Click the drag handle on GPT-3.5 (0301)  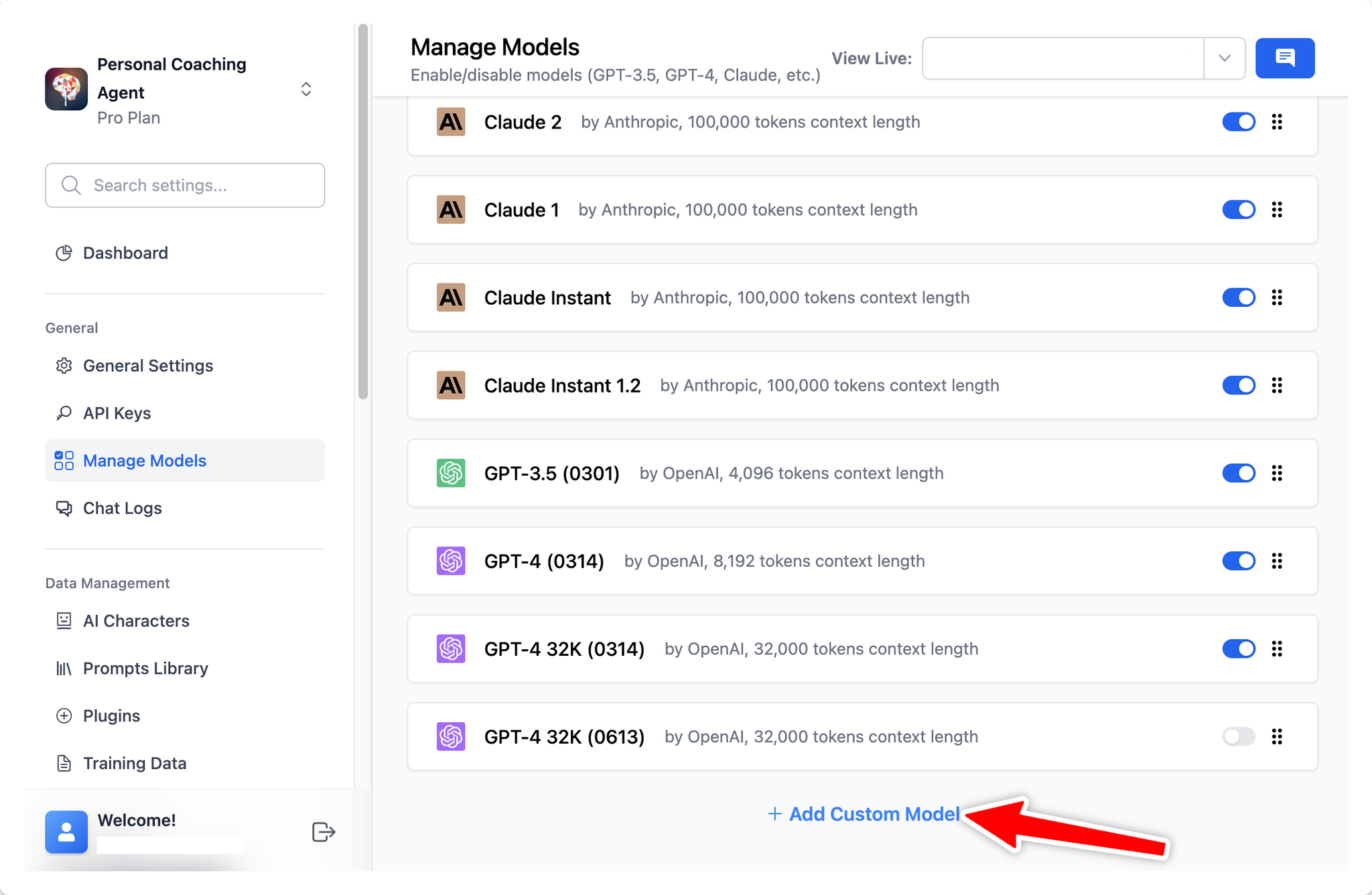click(x=1277, y=473)
